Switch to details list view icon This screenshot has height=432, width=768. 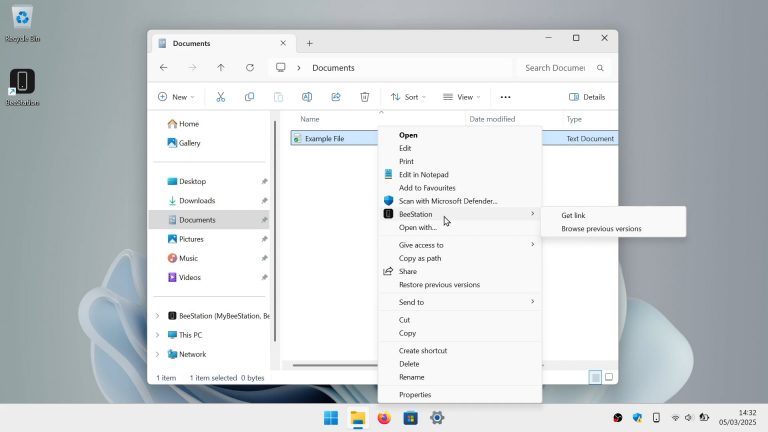click(595, 377)
